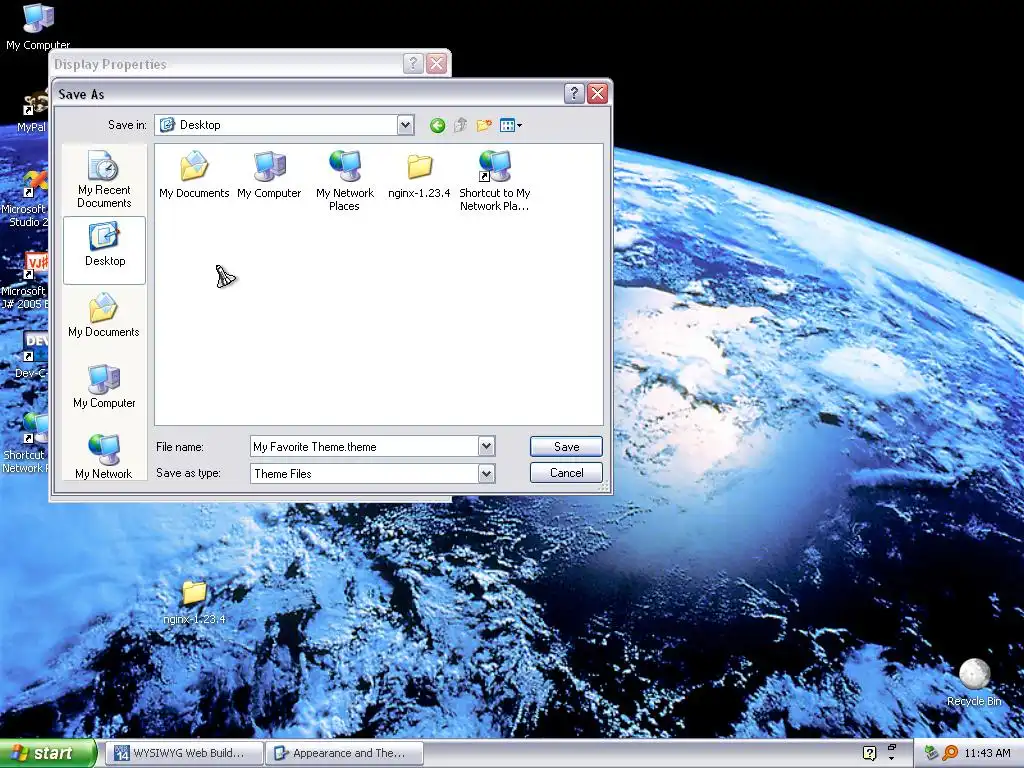
Task: Select the Dev-C++ desktop shortcut
Action: [31, 355]
